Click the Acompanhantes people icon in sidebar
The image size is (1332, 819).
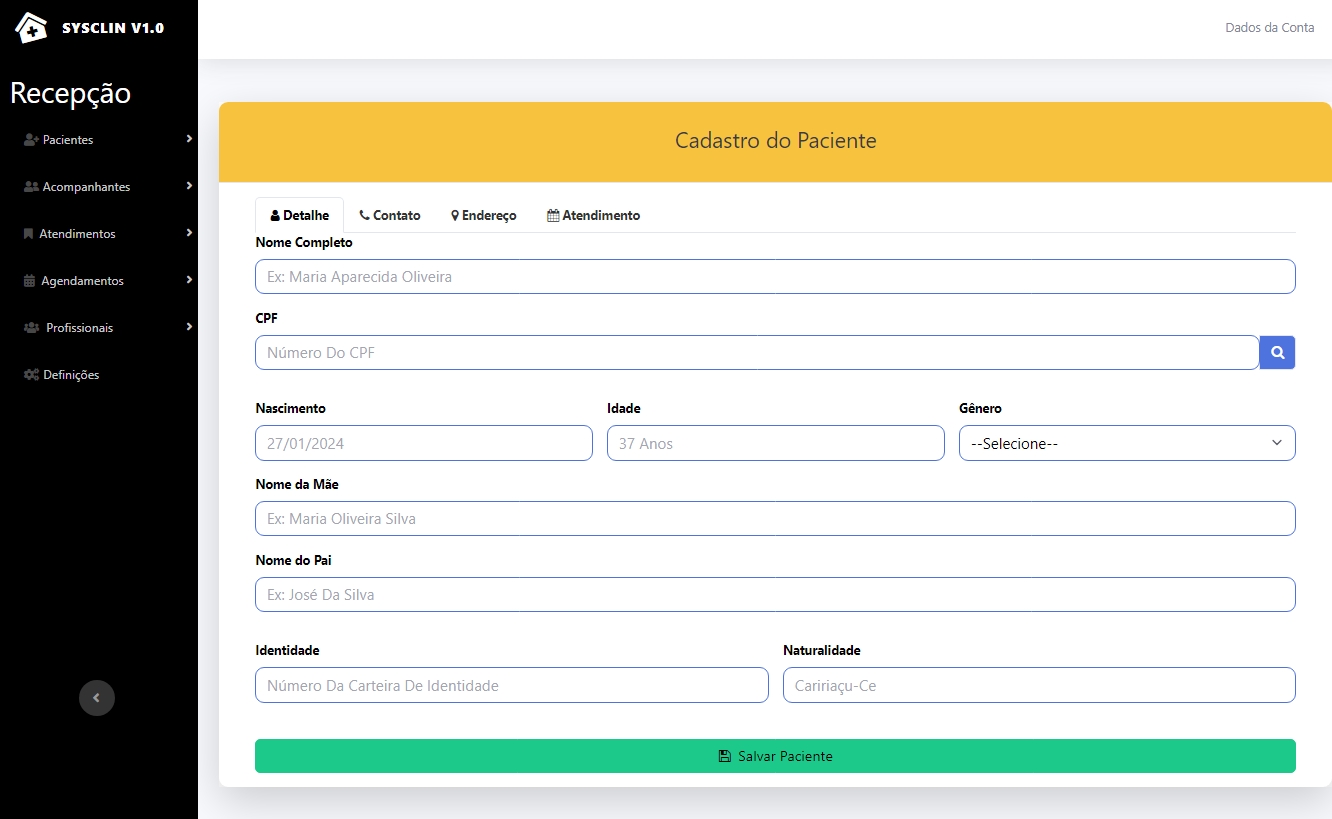(31, 187)
